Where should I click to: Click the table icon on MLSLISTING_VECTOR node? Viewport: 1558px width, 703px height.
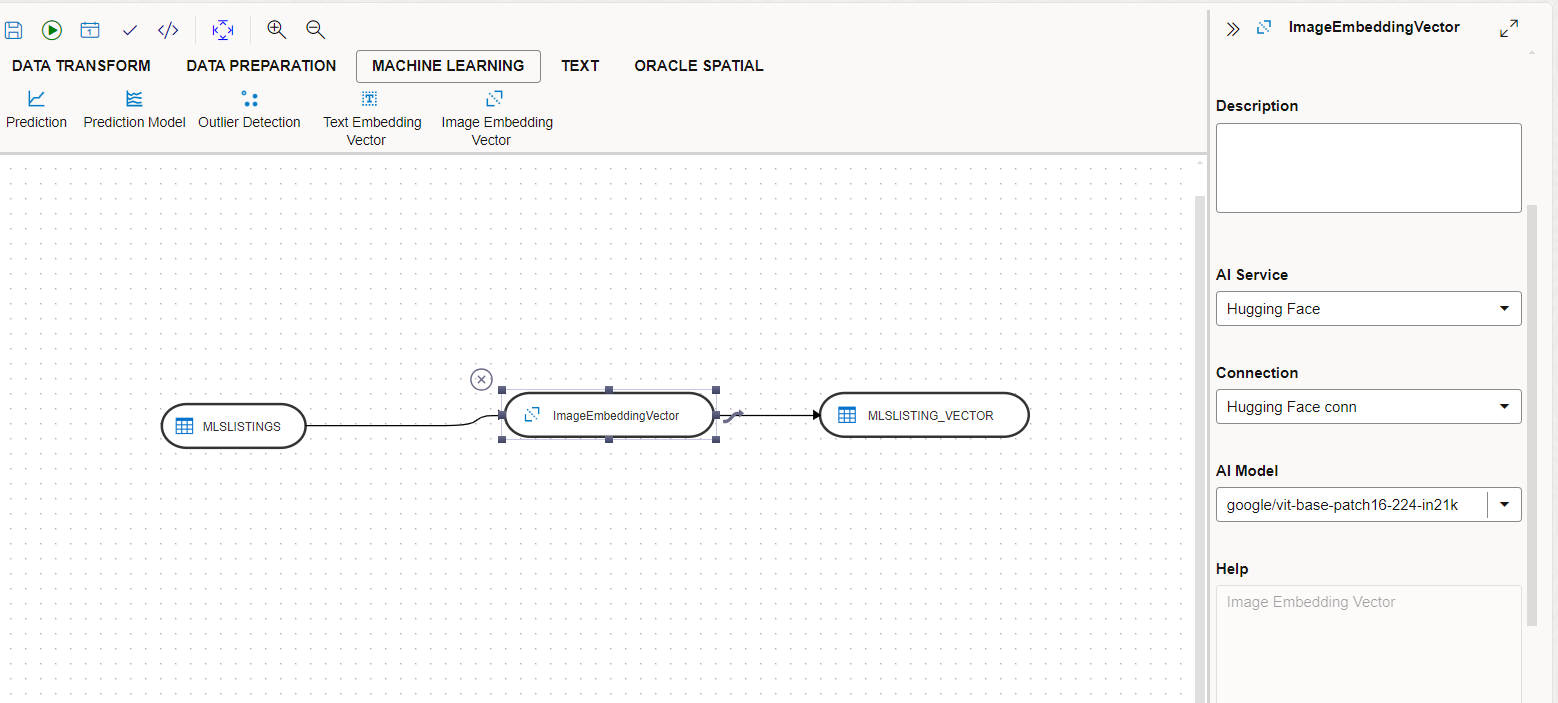pyautogui.click(x=847, y=415)
